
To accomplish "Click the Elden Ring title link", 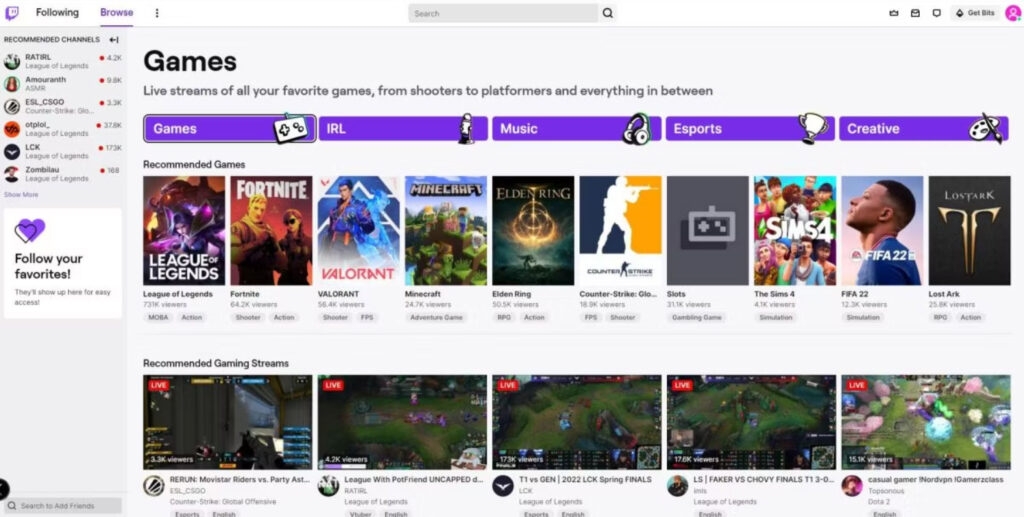I will [x=511, y=294].
